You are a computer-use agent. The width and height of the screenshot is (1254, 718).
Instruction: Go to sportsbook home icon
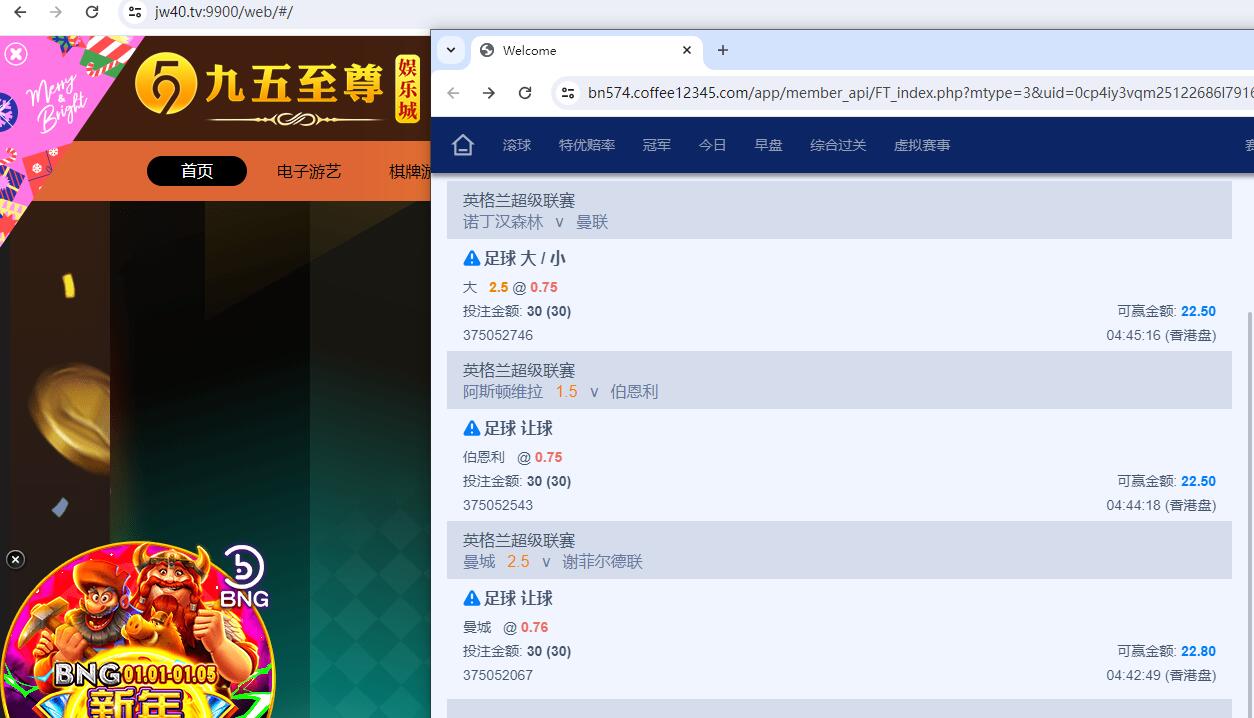pos(462,145)
